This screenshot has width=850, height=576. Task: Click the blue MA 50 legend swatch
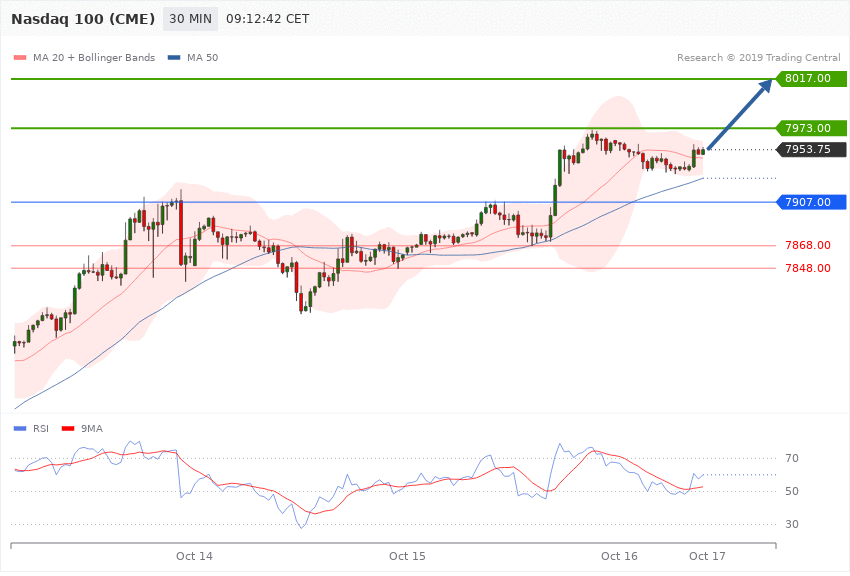point(174,58)
